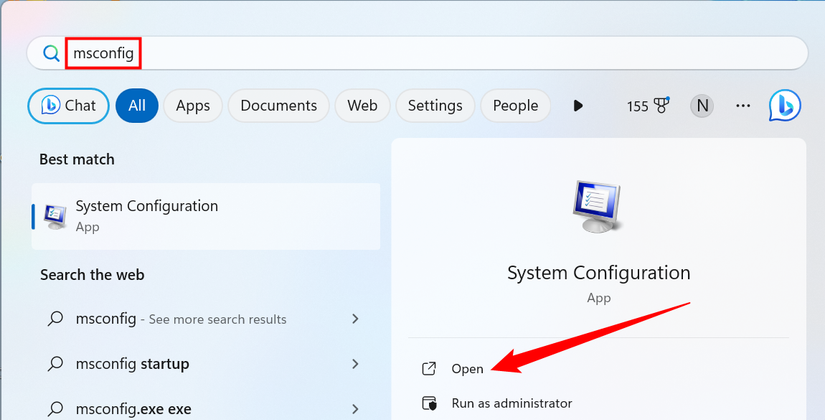
Task: Click the N user account avatar
Action: coord(703,105)
